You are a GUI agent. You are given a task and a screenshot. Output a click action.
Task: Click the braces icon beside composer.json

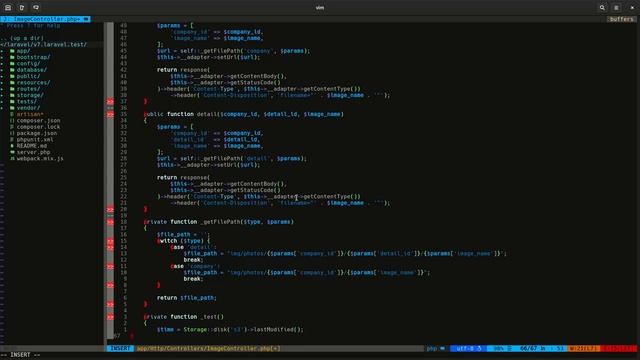point(12,120)
